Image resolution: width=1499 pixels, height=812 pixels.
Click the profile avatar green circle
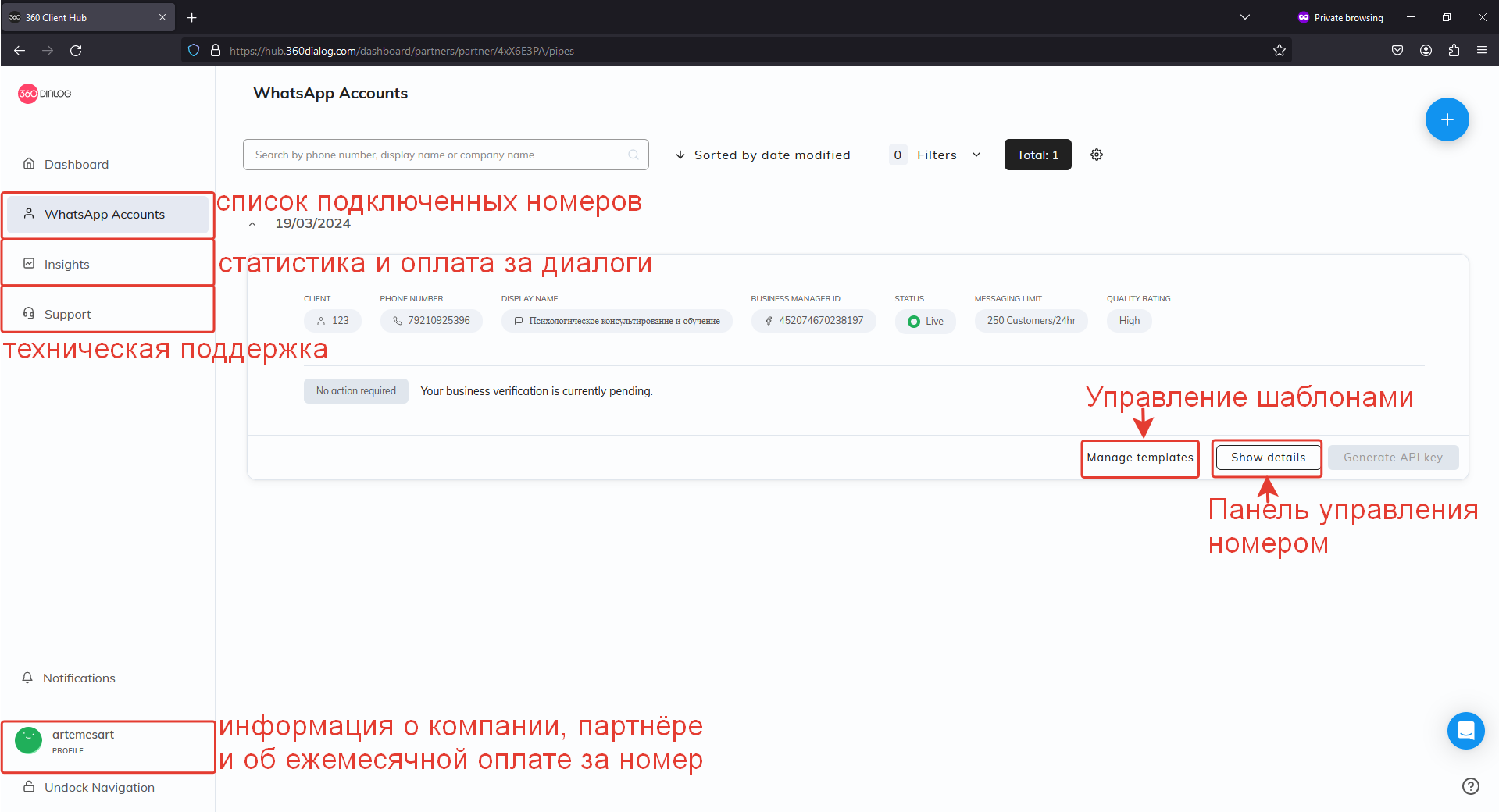(29, 740)
